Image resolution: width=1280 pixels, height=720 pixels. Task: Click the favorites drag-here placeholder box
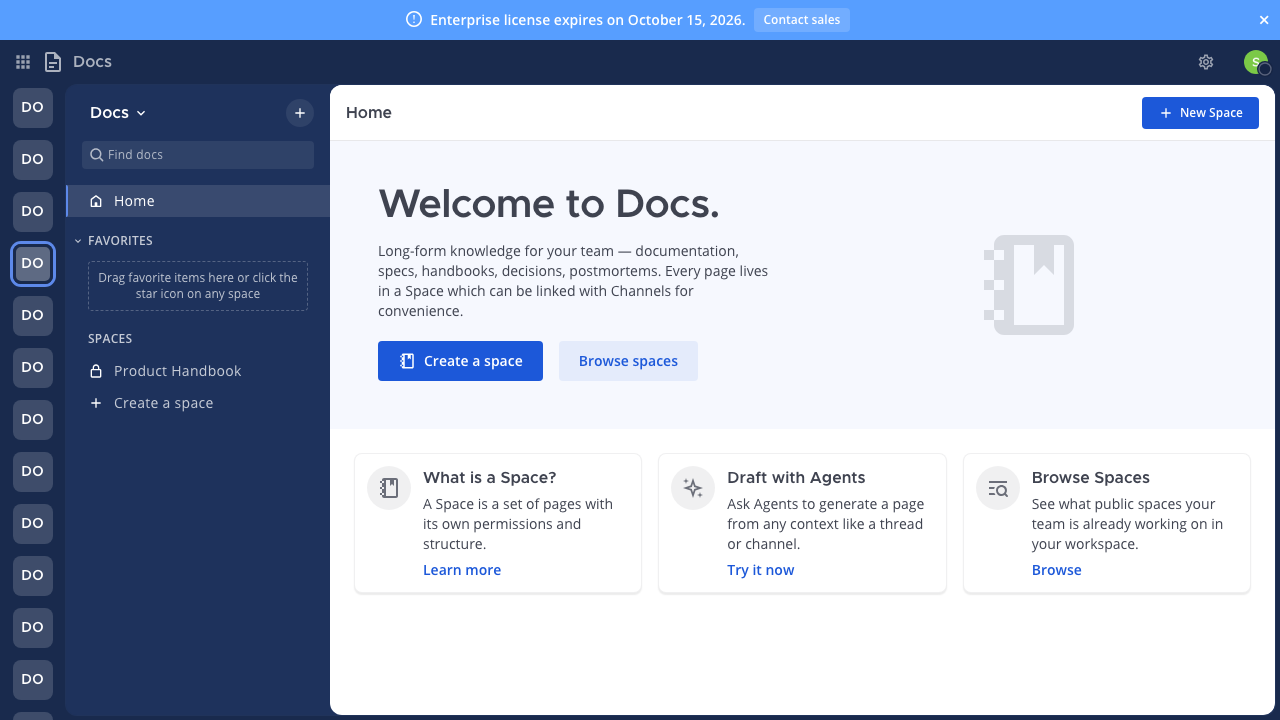pos(198,286)
